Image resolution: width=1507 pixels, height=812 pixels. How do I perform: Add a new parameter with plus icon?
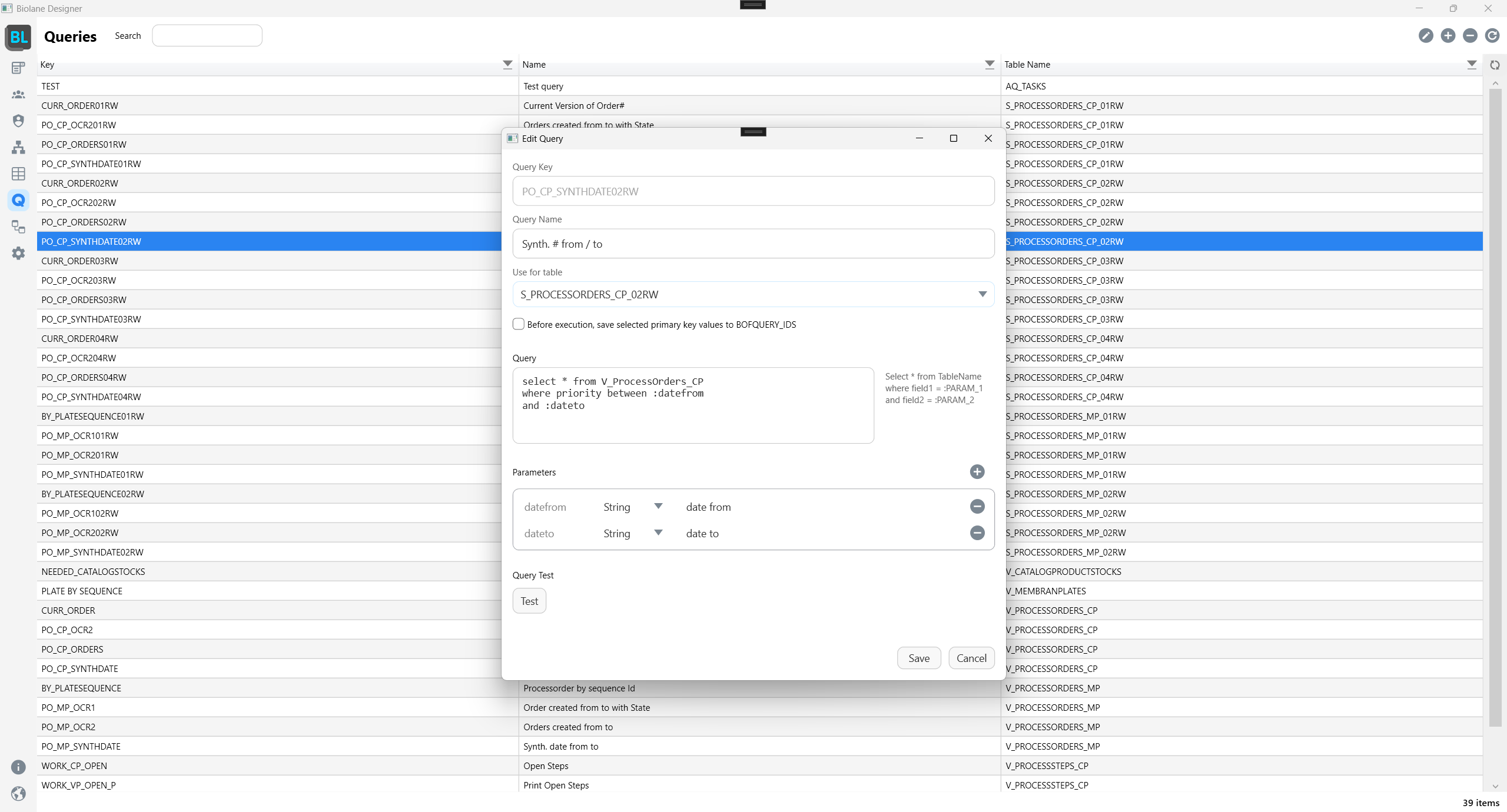pyautogui.click(x=977, y=472)
